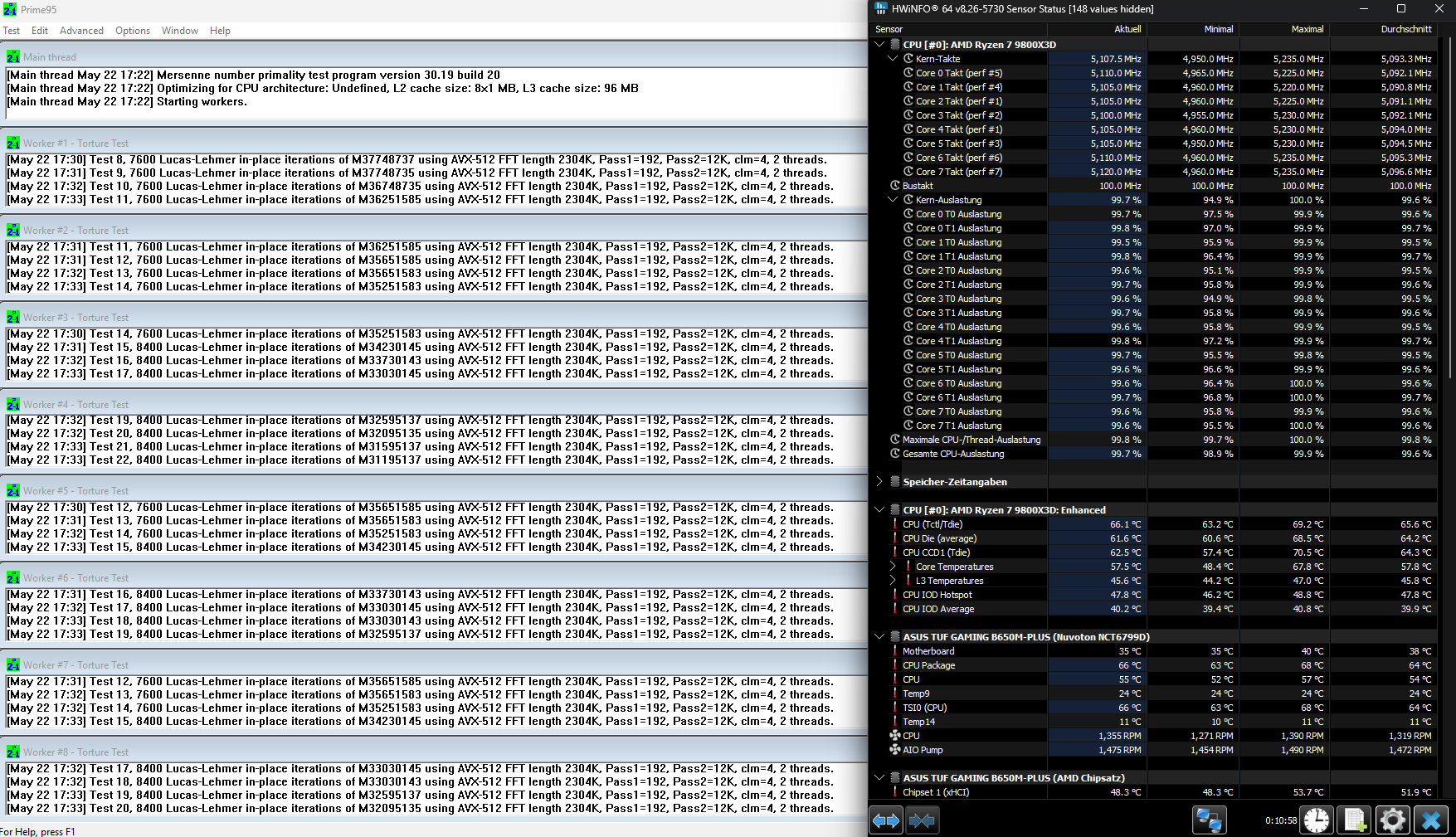
Task: Select the Motherboard temperature row
Action: click(x=1154, y=651)
